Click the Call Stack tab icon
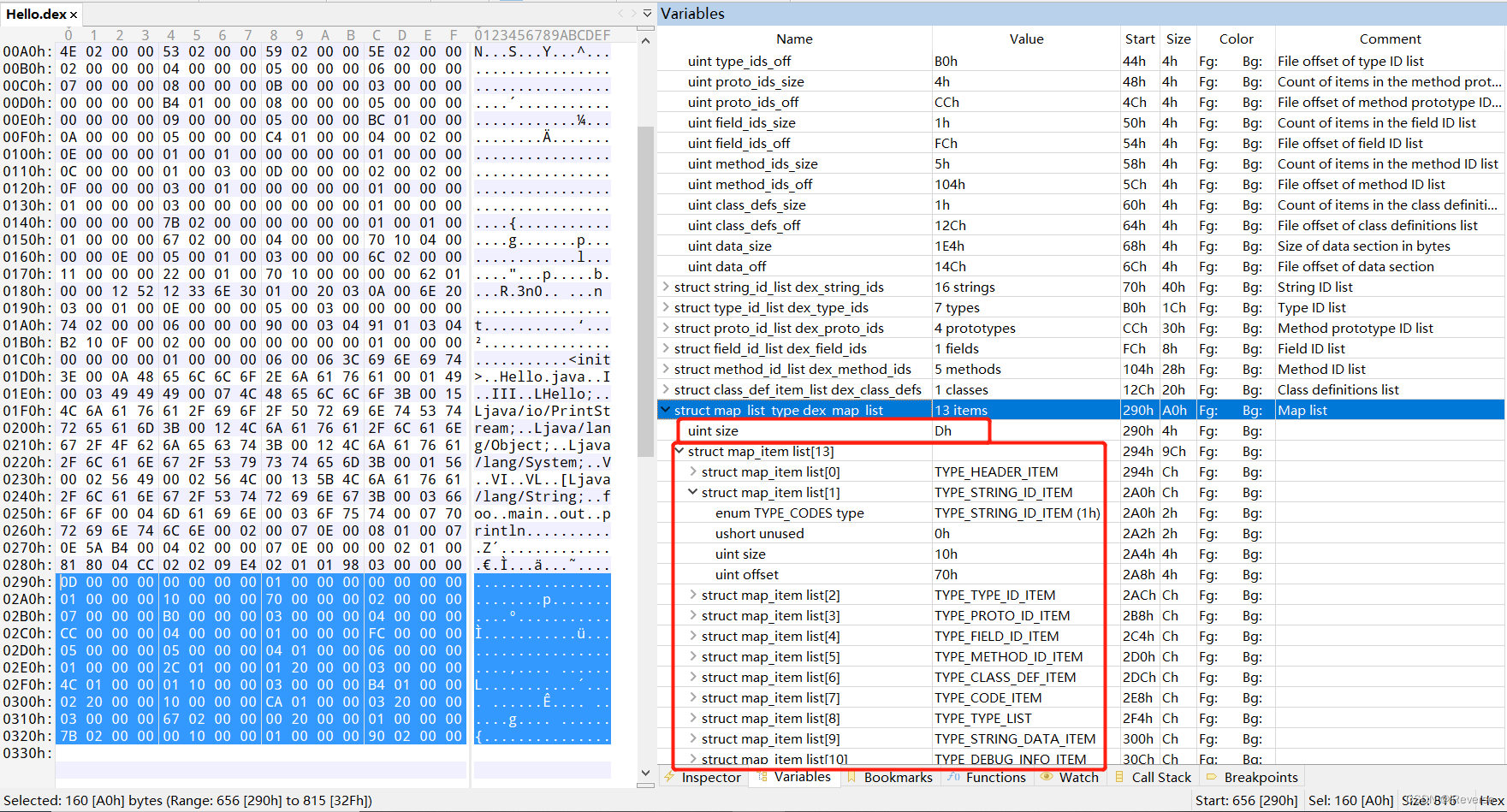Screen dimensions: 1507x812 1119,777
